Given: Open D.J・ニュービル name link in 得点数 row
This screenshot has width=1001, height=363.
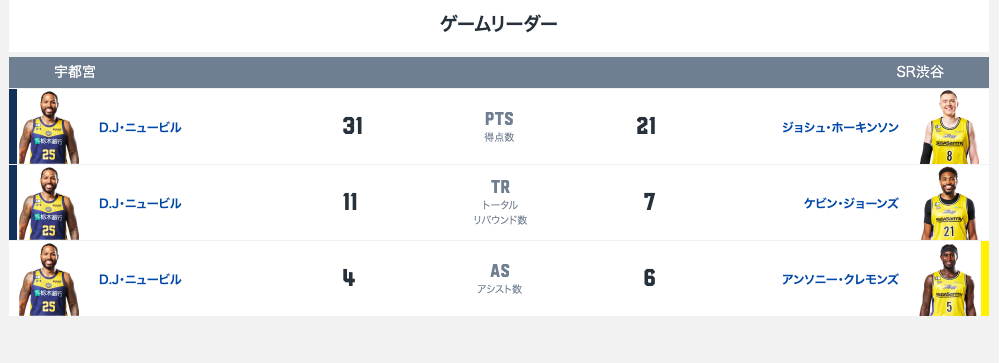Looking at the screenshot, I should point(140,128).
